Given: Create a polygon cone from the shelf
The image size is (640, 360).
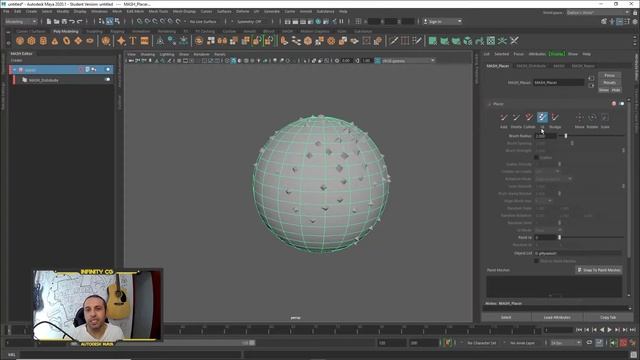Looking at the screenshot, I should click(55, 41).
